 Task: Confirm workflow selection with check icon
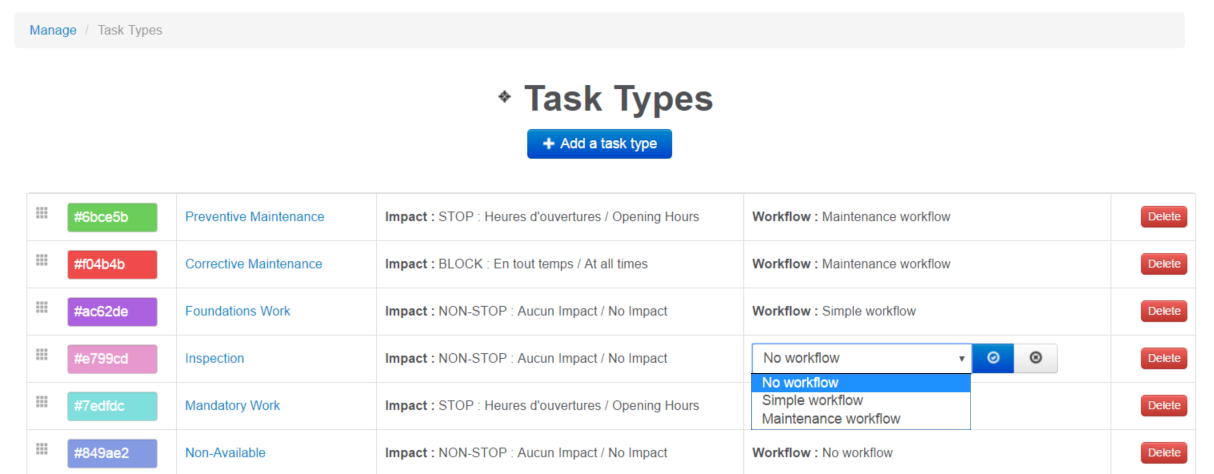pyautogui.click(x=993, y=358)
